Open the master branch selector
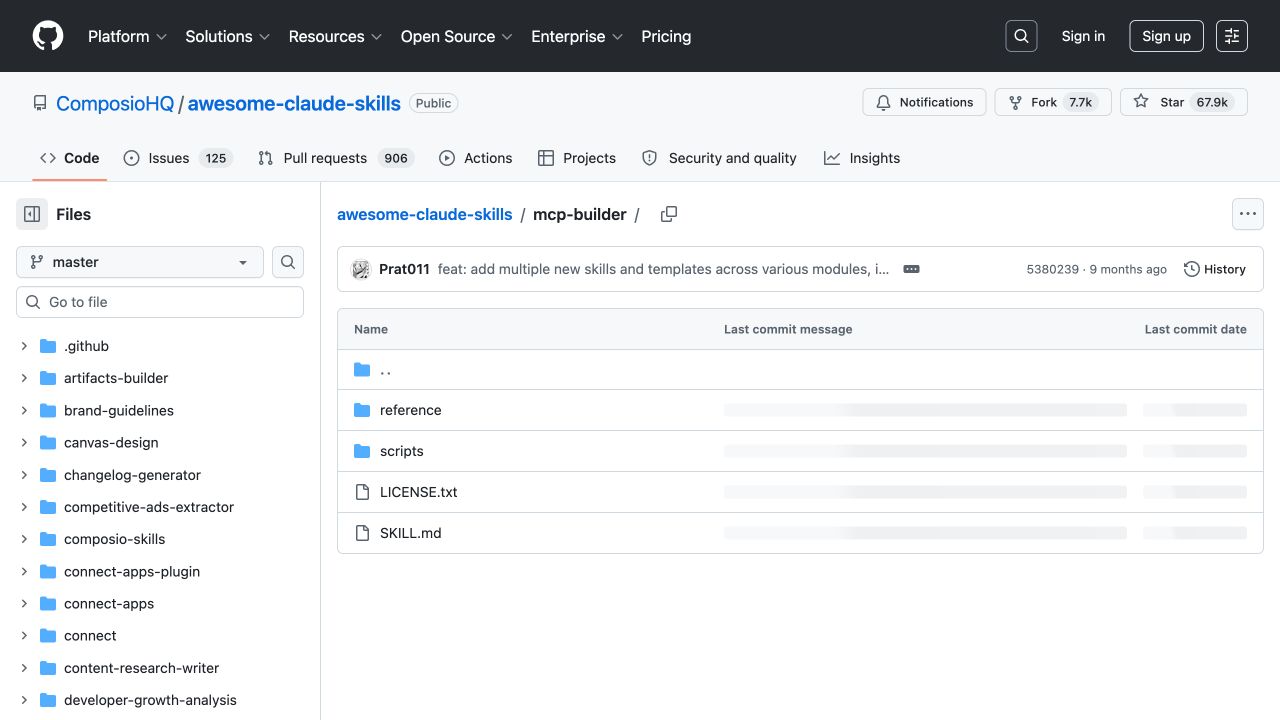 140,262
